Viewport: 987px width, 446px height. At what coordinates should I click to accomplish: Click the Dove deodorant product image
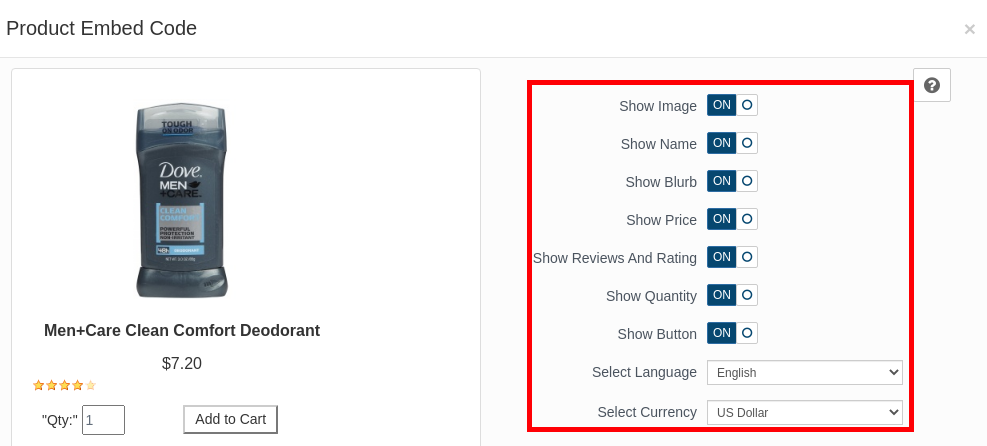click(182, 199)
